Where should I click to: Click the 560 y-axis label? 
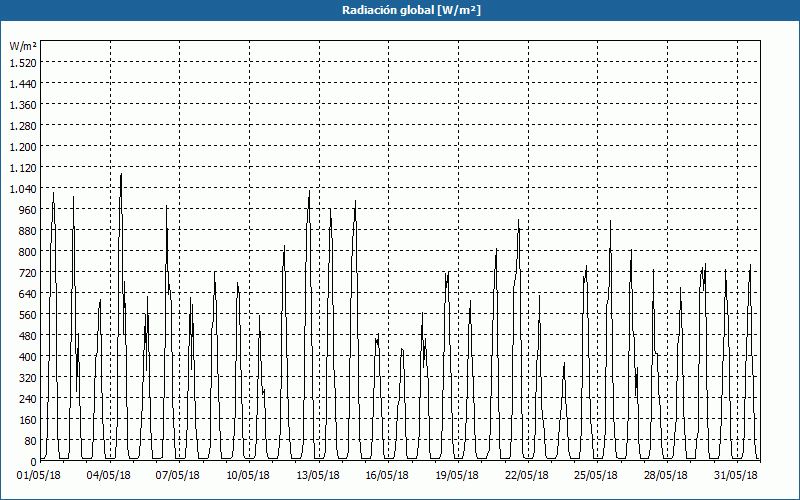29,315
